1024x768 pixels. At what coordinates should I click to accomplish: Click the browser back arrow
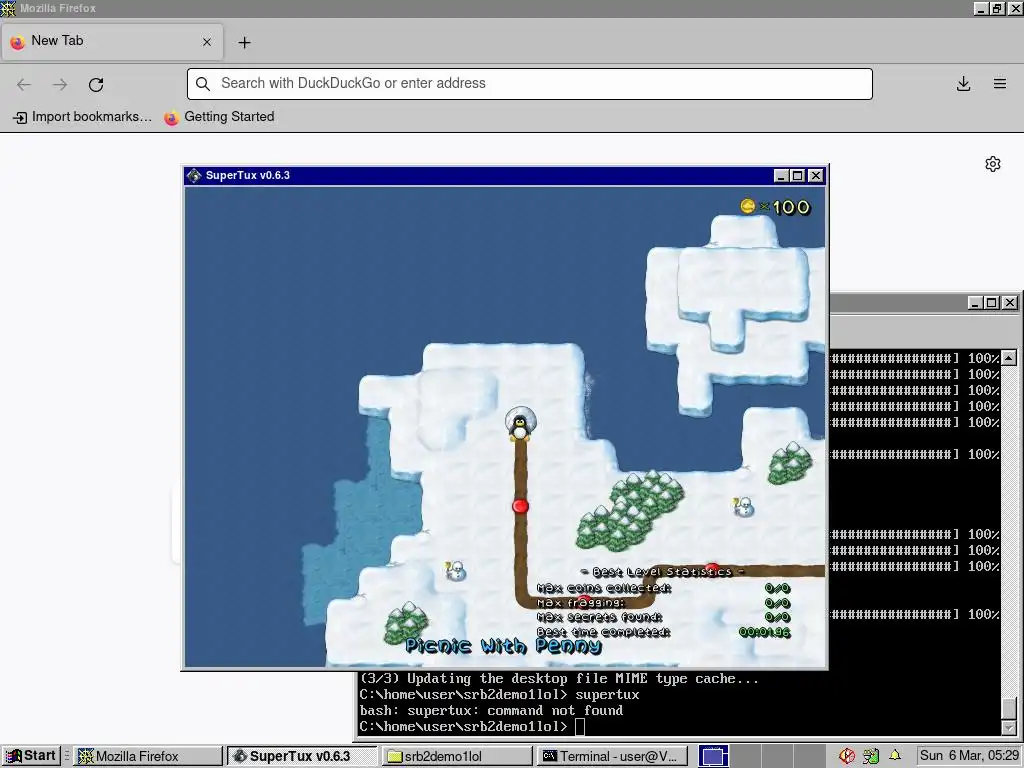point(24,84)
